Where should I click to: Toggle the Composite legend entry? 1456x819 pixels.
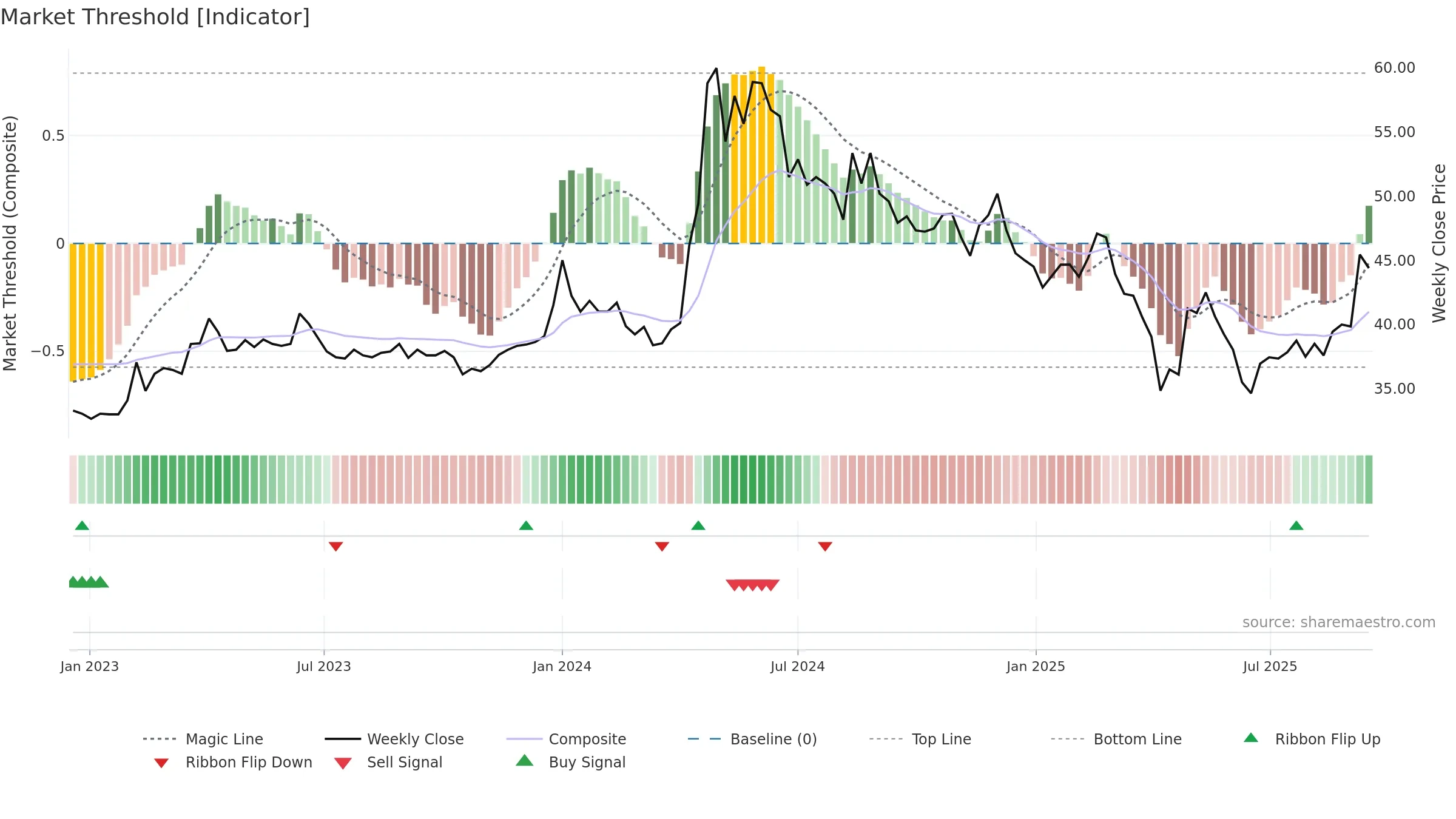[x=566, y=739]
